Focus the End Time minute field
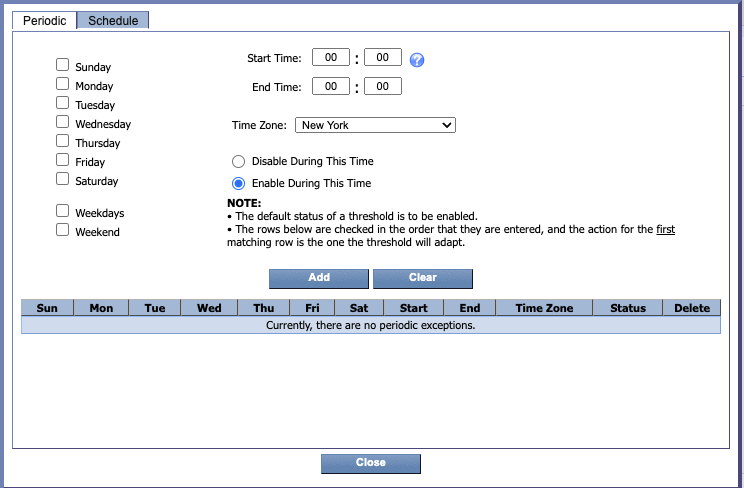This screenshot has width=744, height=488. pos(382,86)
